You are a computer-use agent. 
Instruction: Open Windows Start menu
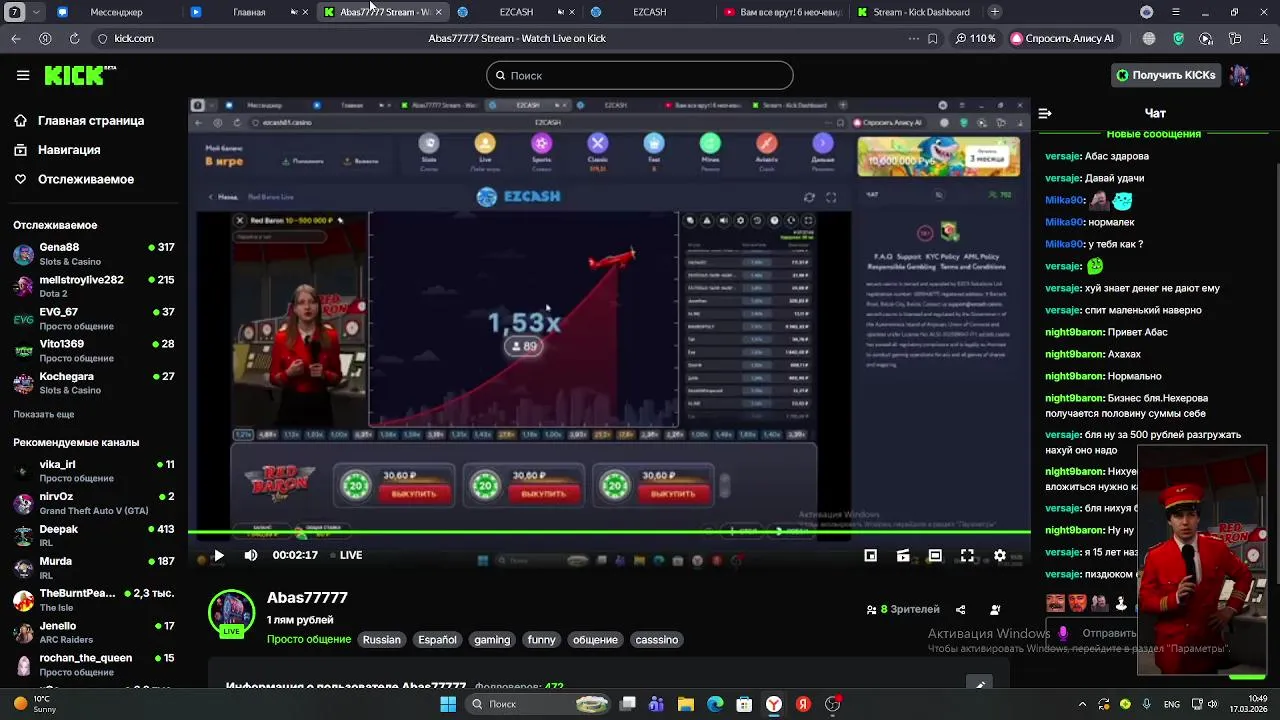[448, 704]
